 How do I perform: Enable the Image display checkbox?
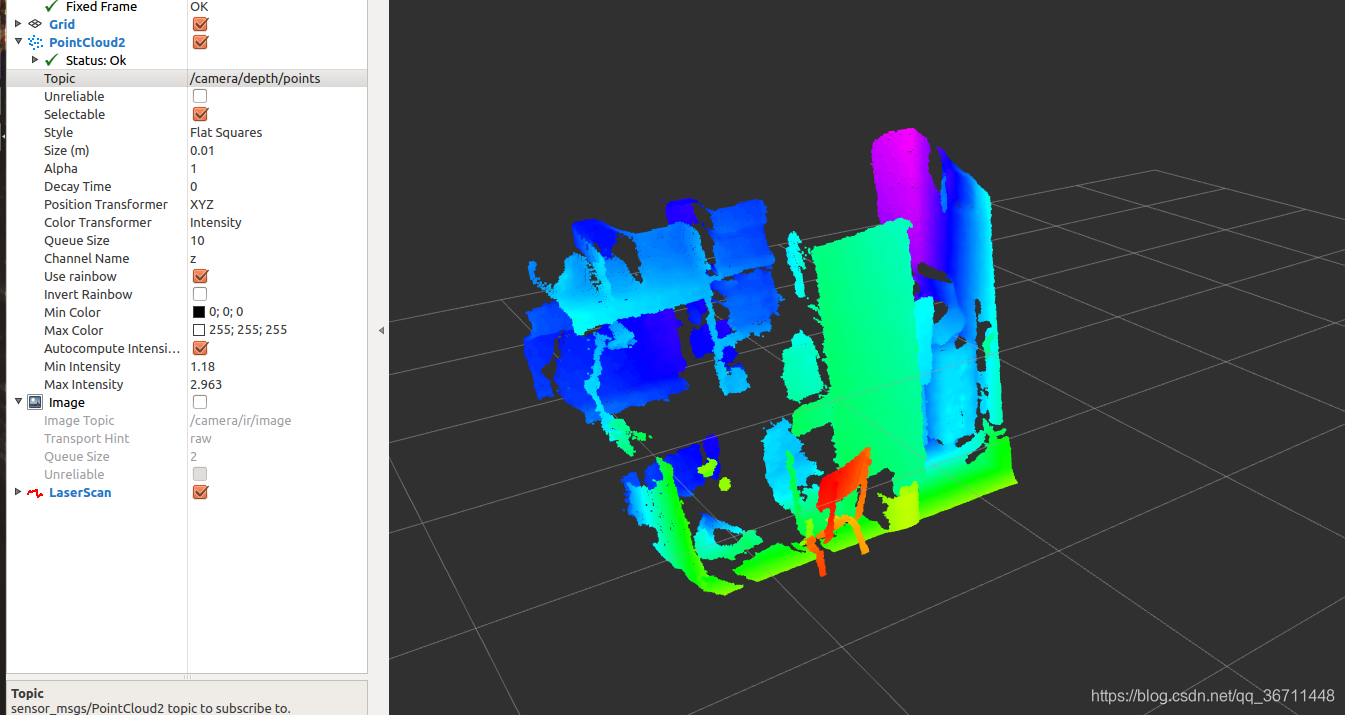click(200, 402)
